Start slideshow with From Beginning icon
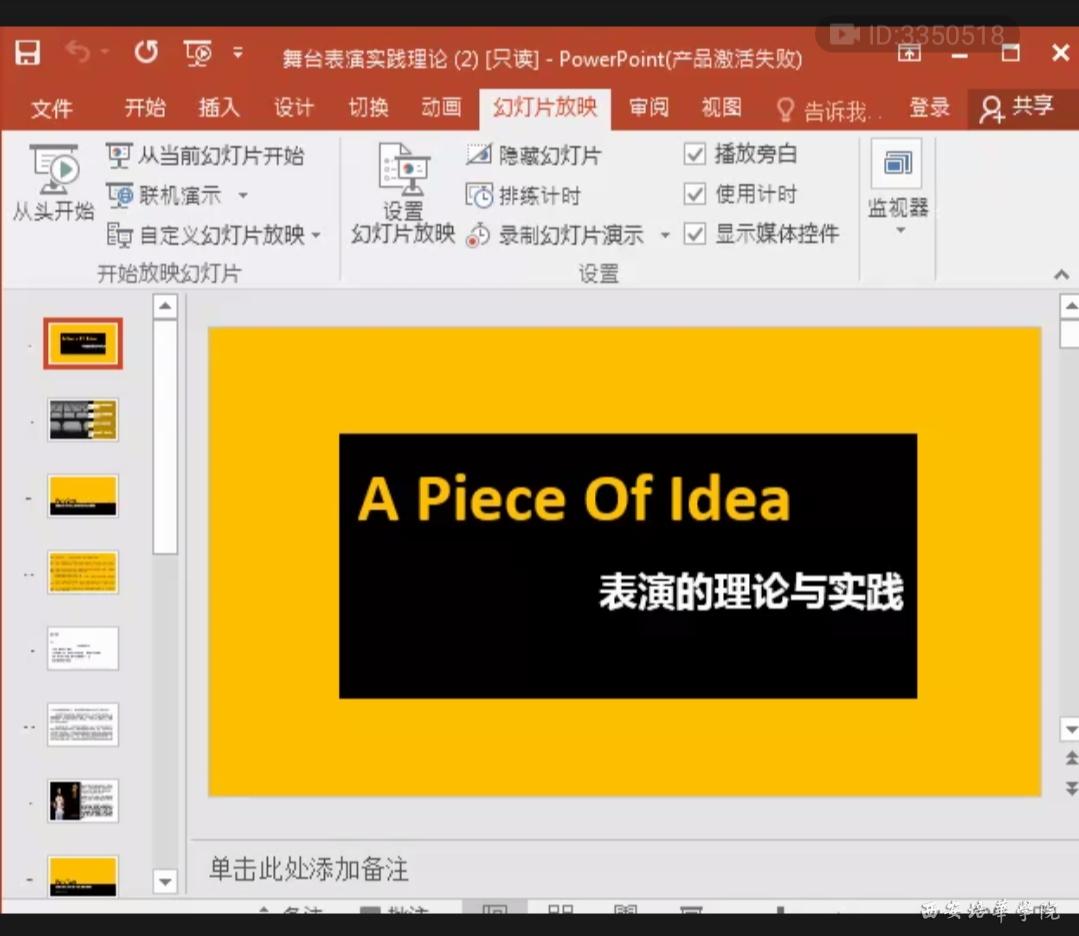Viewport: 1079px width, 936px height. click(54, 172)
